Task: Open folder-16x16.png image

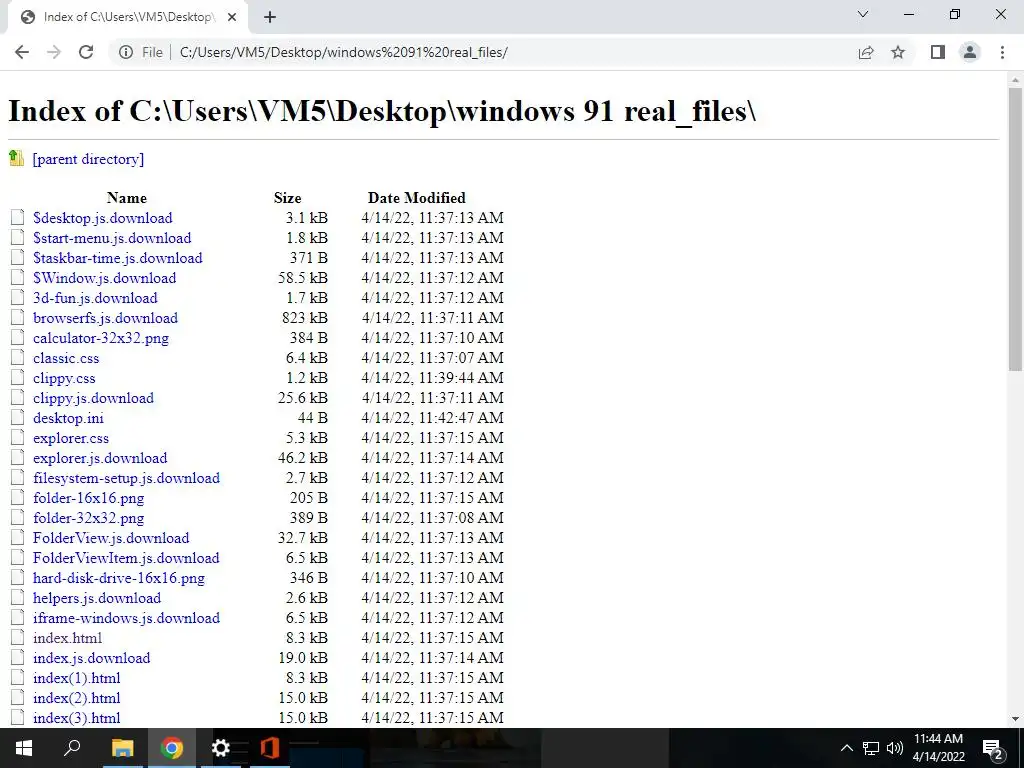Action: click(x=88, y=498)
